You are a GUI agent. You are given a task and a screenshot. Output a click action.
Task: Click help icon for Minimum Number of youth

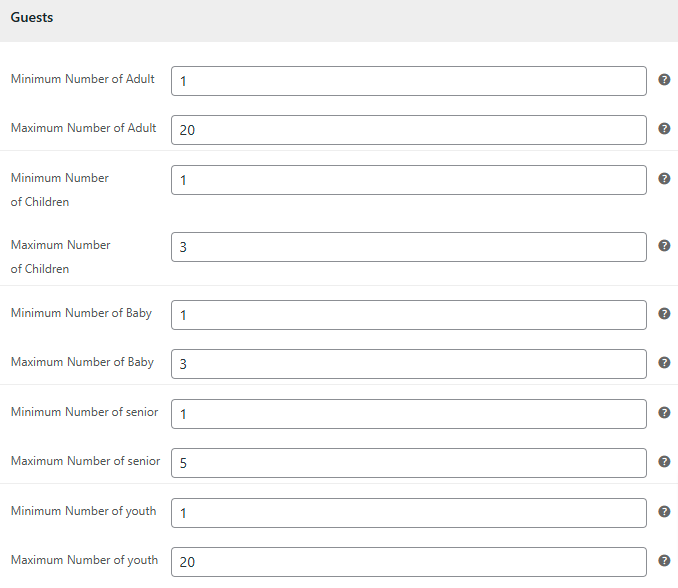click(664, 512)
